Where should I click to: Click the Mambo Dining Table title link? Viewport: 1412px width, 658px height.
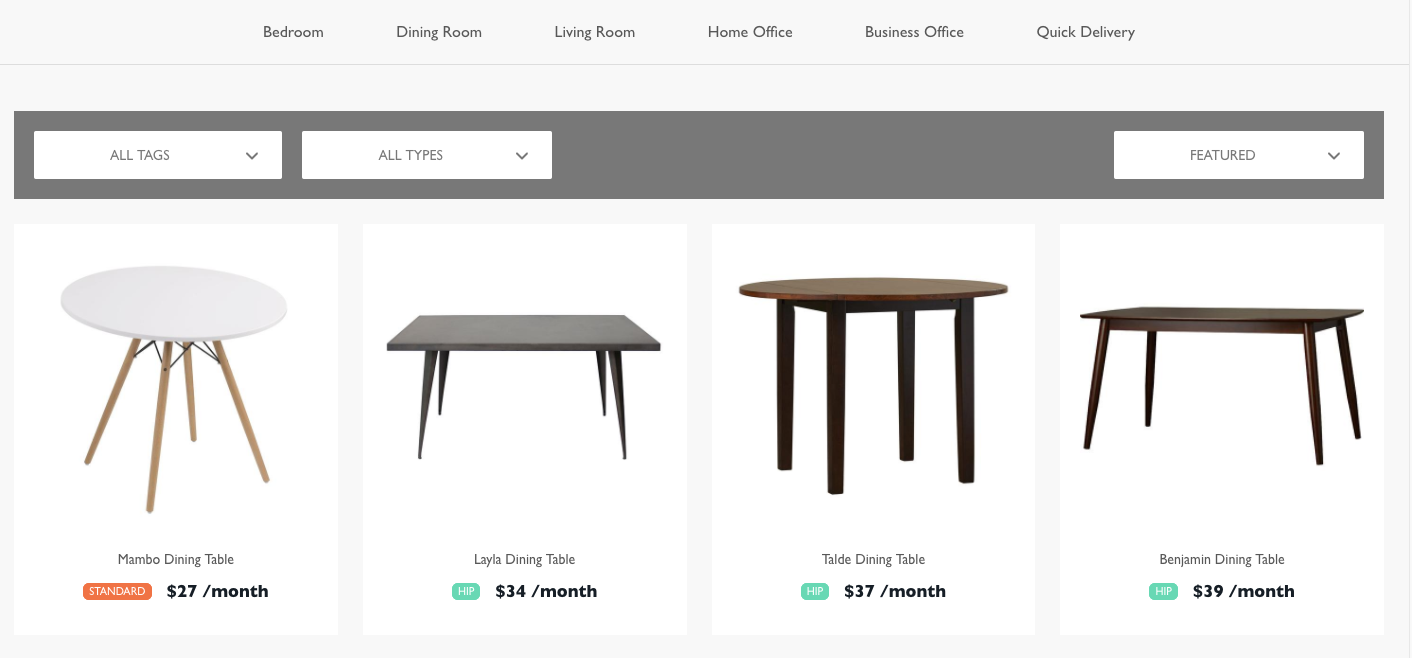tap(176, 559)
